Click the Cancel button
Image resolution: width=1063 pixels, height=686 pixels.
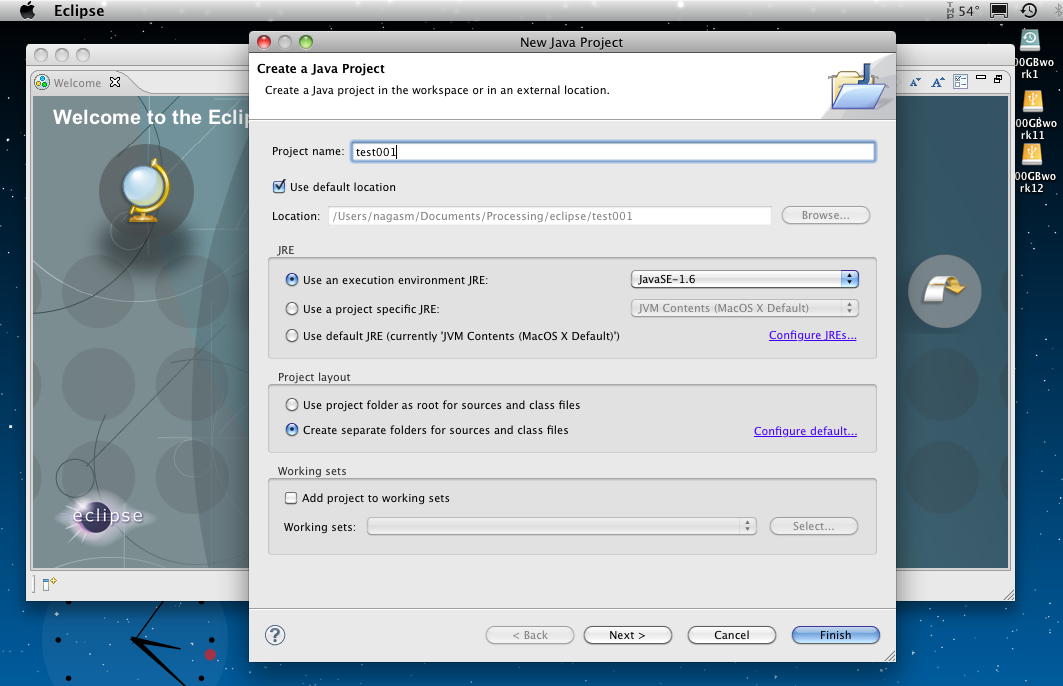point(731,635)
